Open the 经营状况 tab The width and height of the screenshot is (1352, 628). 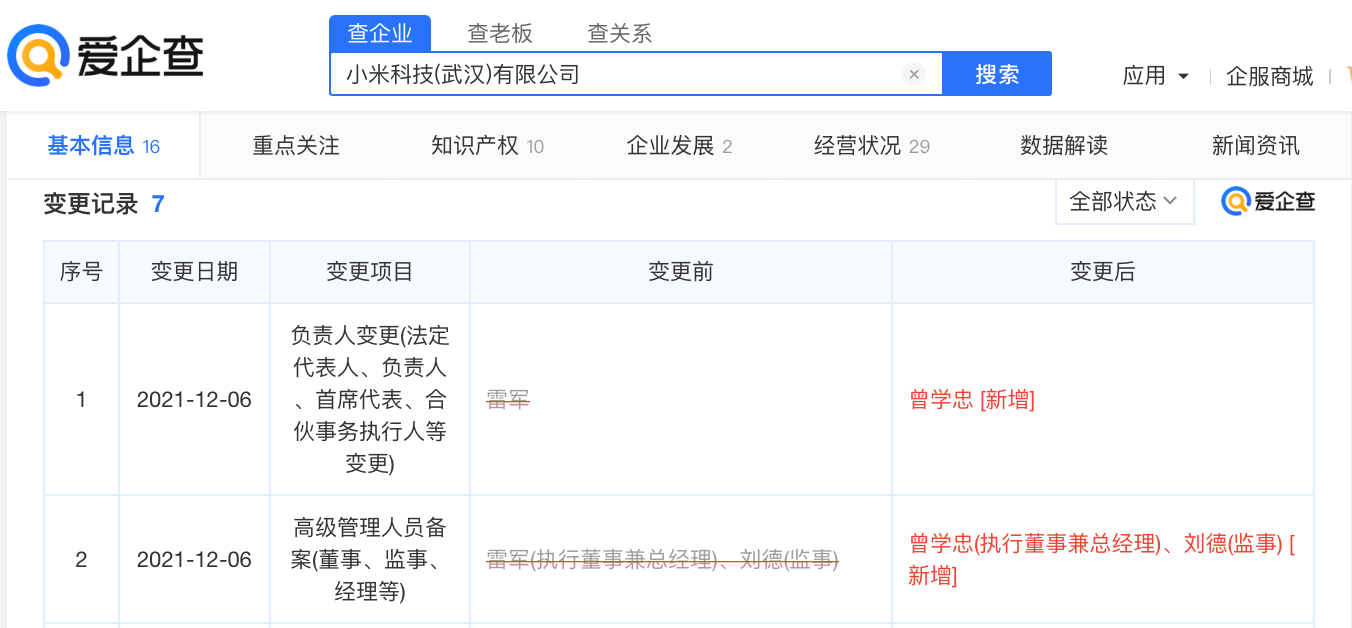click(872, 146)
